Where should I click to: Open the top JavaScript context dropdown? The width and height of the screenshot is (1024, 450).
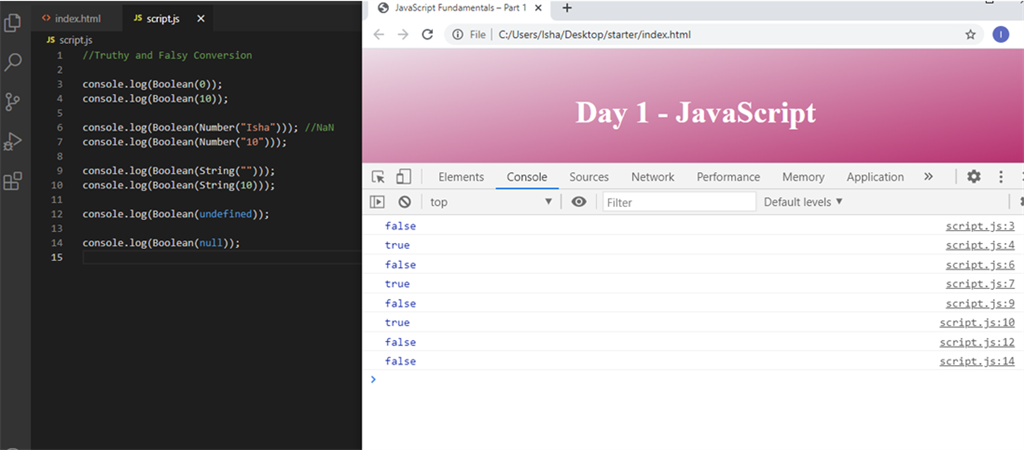coord(492,202)
